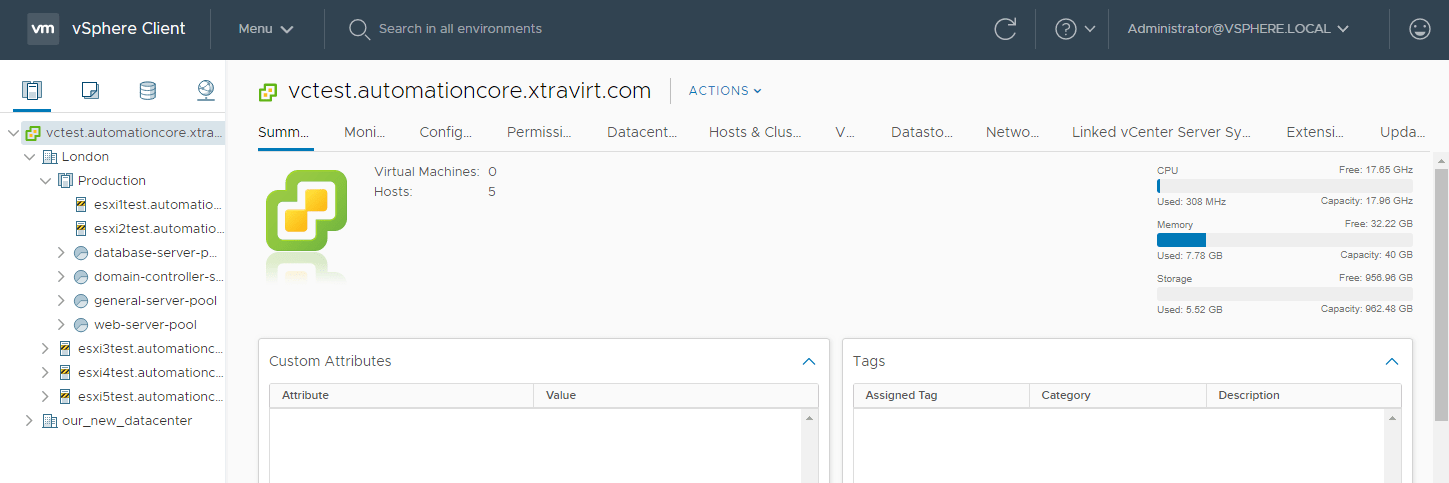Open the Linked vCenter Server Systems tab

(1161, 132)
